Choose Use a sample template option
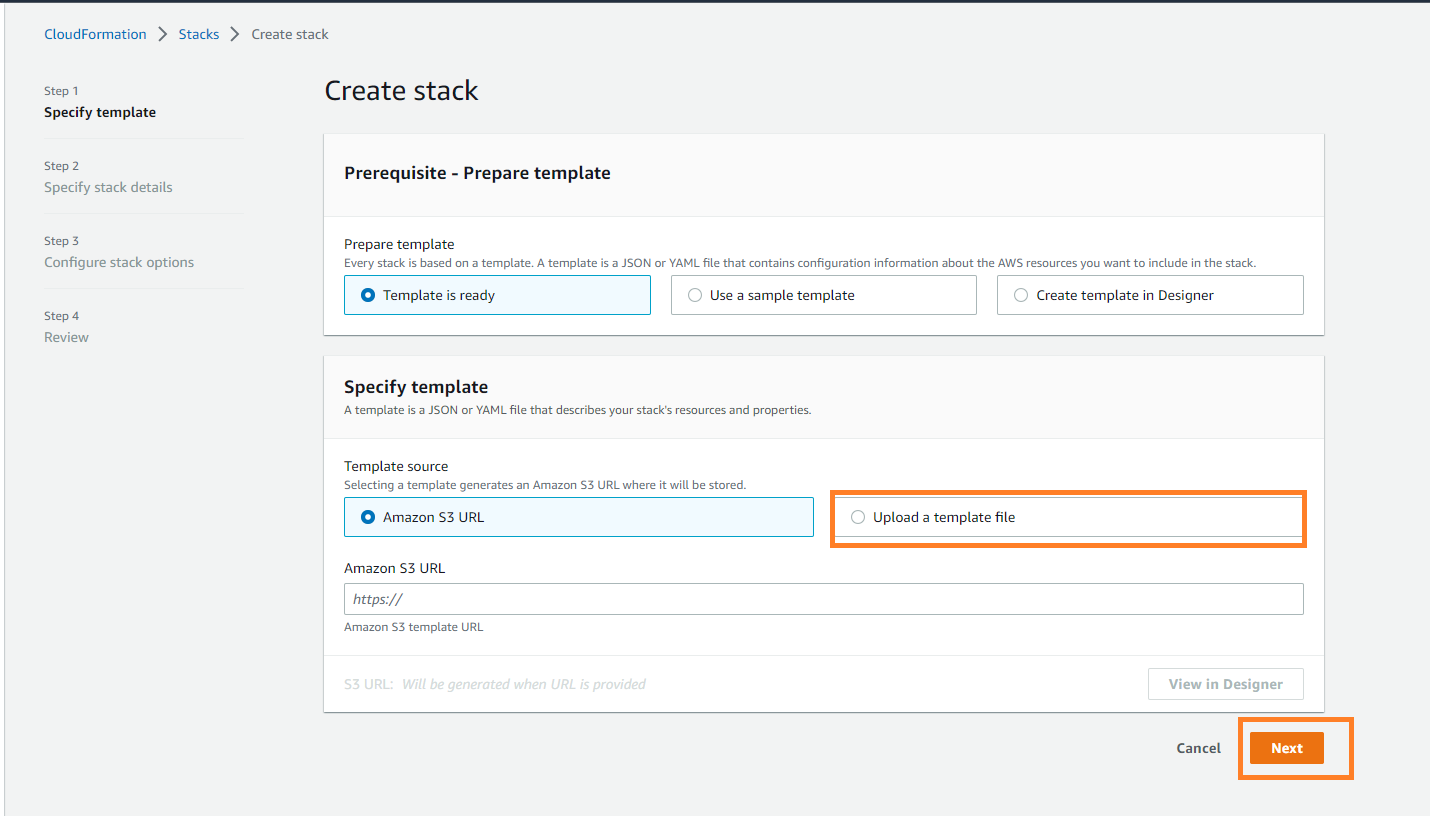 (823, 295)
